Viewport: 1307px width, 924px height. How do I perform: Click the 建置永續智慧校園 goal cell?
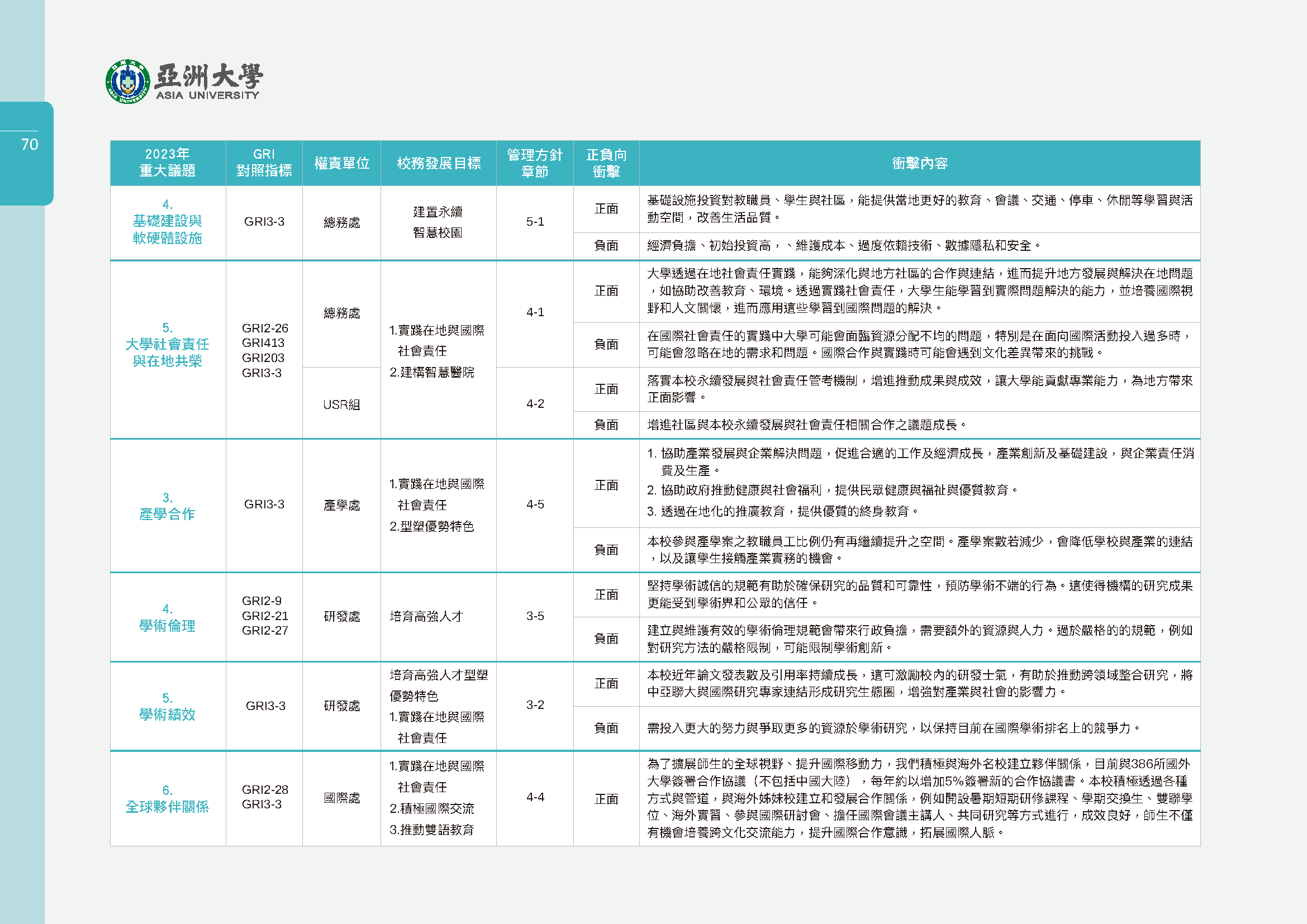pyautogui.click(x=438, y=222)
